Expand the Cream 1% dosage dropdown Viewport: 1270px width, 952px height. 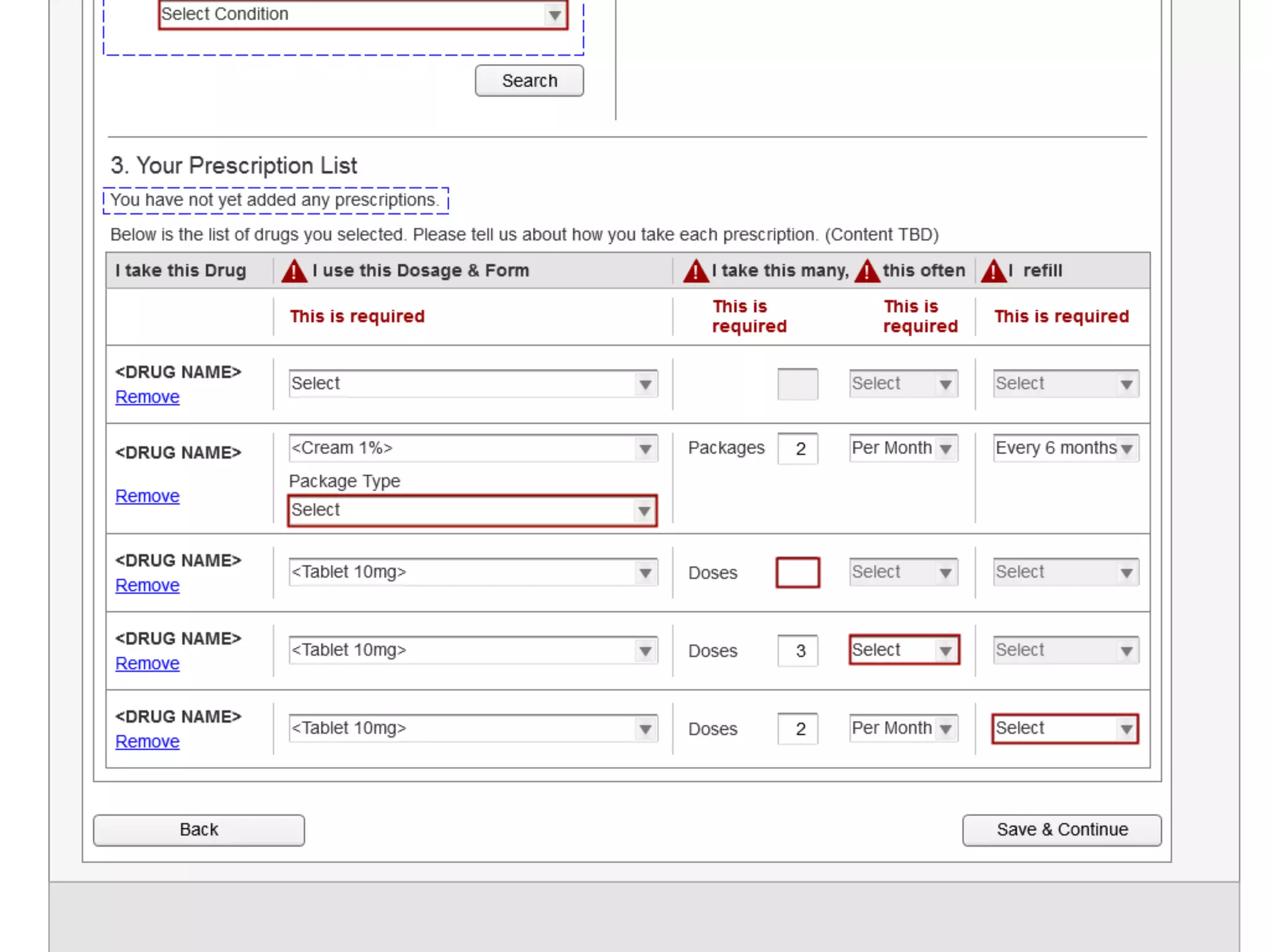(x=472, y=448)
